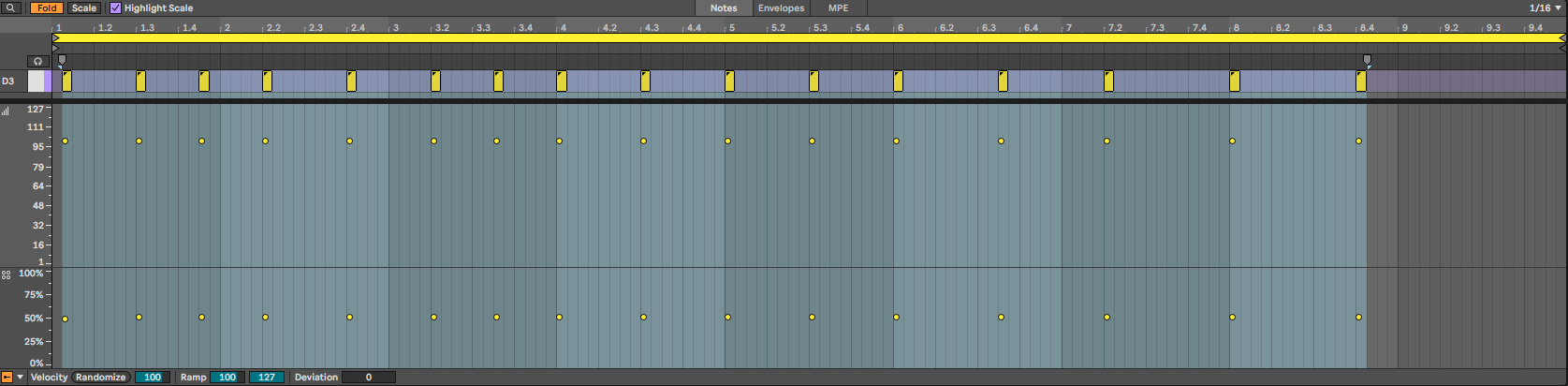
Task: Select the D3 note at position 7.2
Action: pyautogui.click(x=1109, y=82)
